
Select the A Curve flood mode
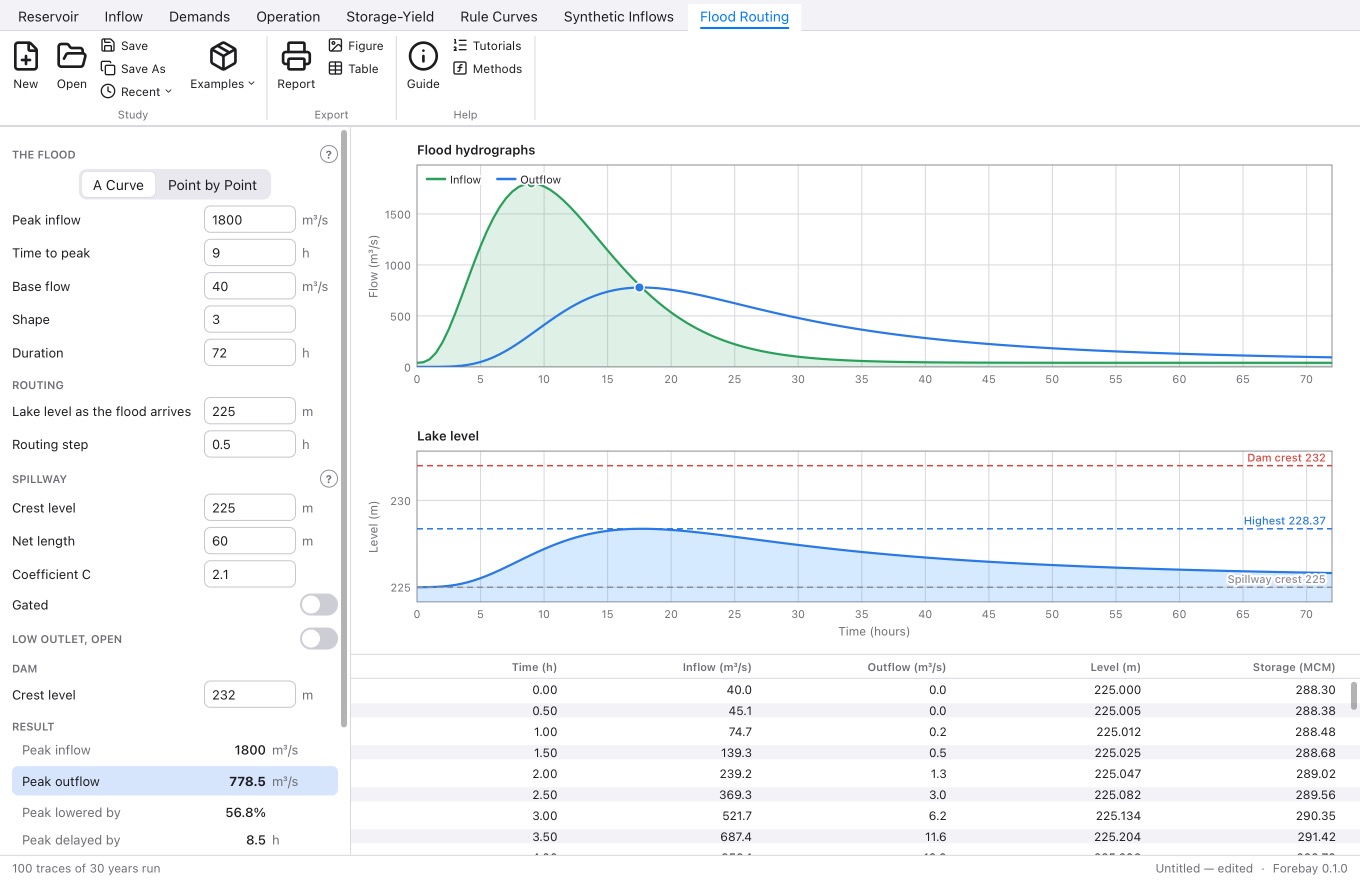[118, 185]
